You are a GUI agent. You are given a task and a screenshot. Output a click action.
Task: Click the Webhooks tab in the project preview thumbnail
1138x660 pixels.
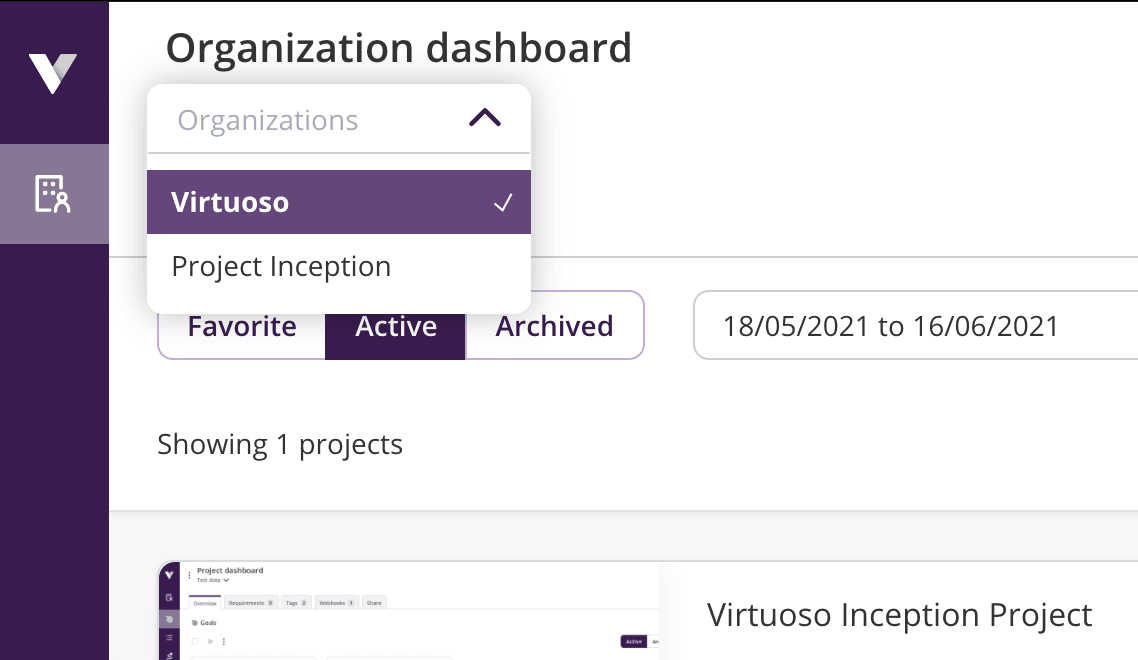pyautogui.click(x=336, y=603)
